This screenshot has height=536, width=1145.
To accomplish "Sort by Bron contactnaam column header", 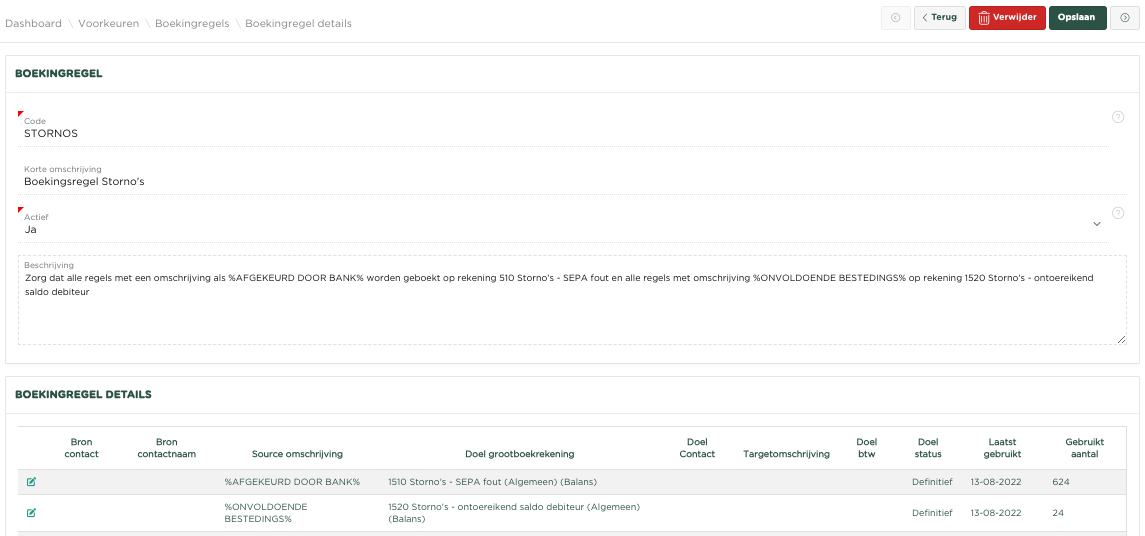I will click(166, 448).
